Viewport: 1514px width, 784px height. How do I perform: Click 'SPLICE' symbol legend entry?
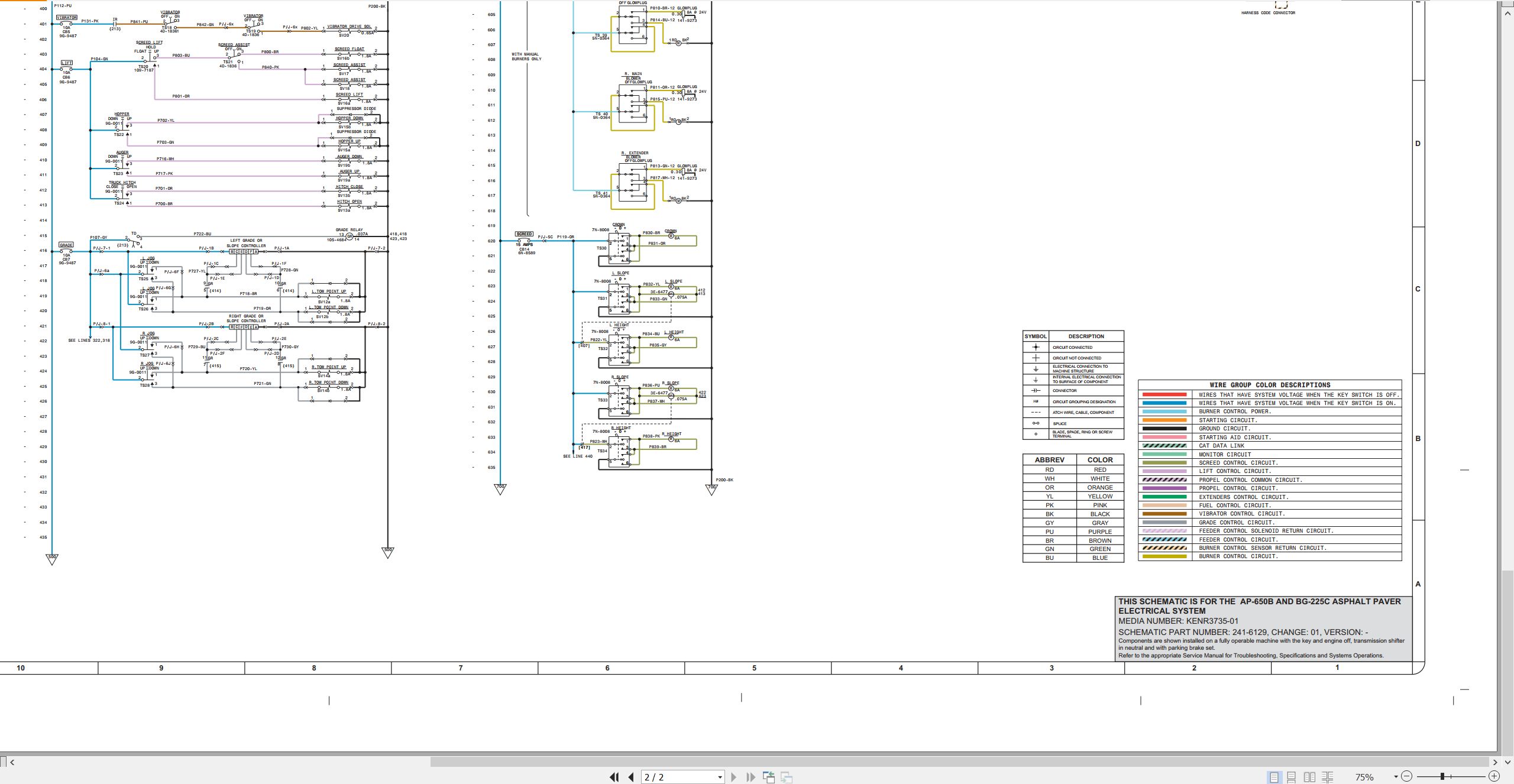click(1060, 423)
